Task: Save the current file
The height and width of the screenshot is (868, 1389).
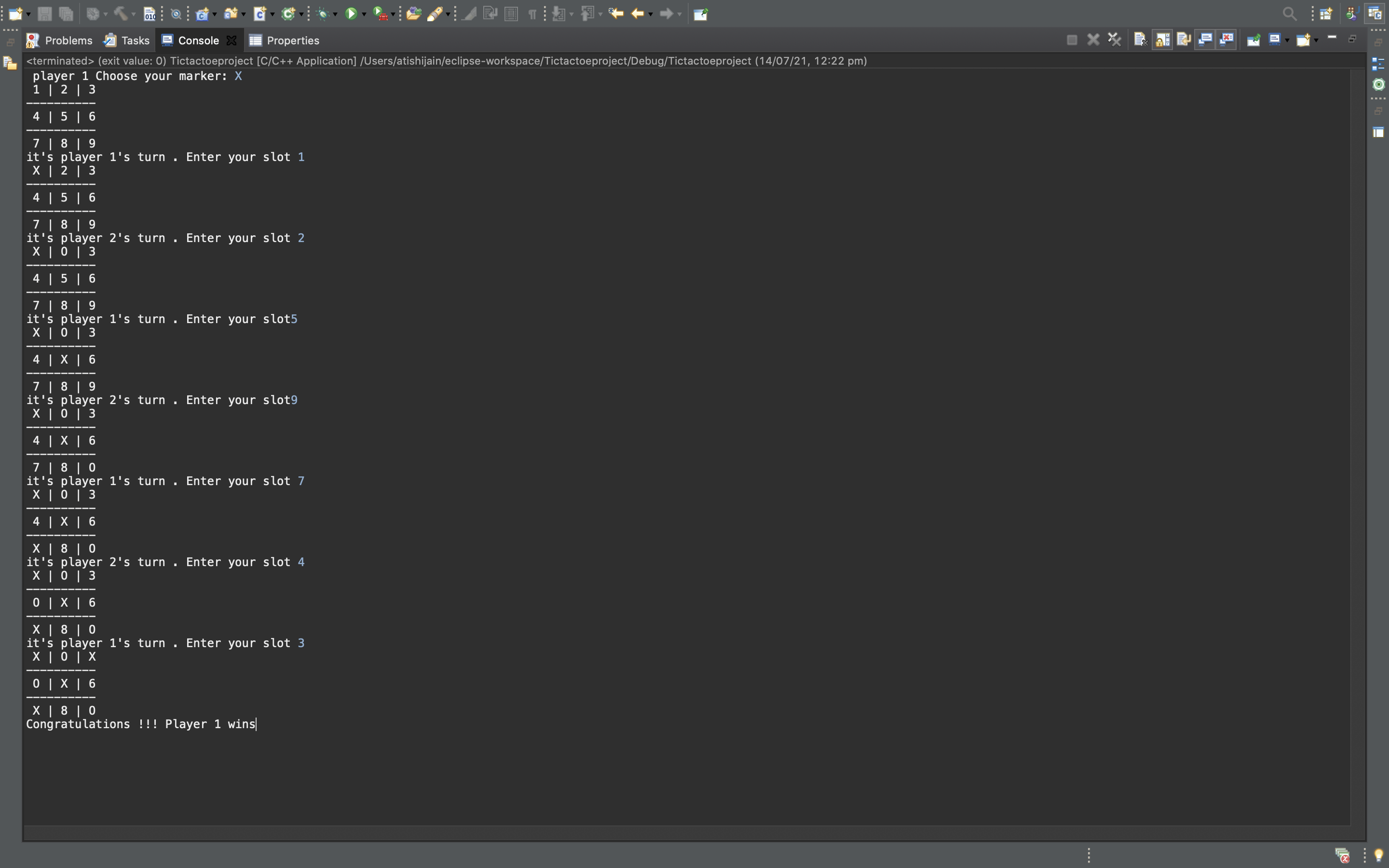Action: (45, 14)
